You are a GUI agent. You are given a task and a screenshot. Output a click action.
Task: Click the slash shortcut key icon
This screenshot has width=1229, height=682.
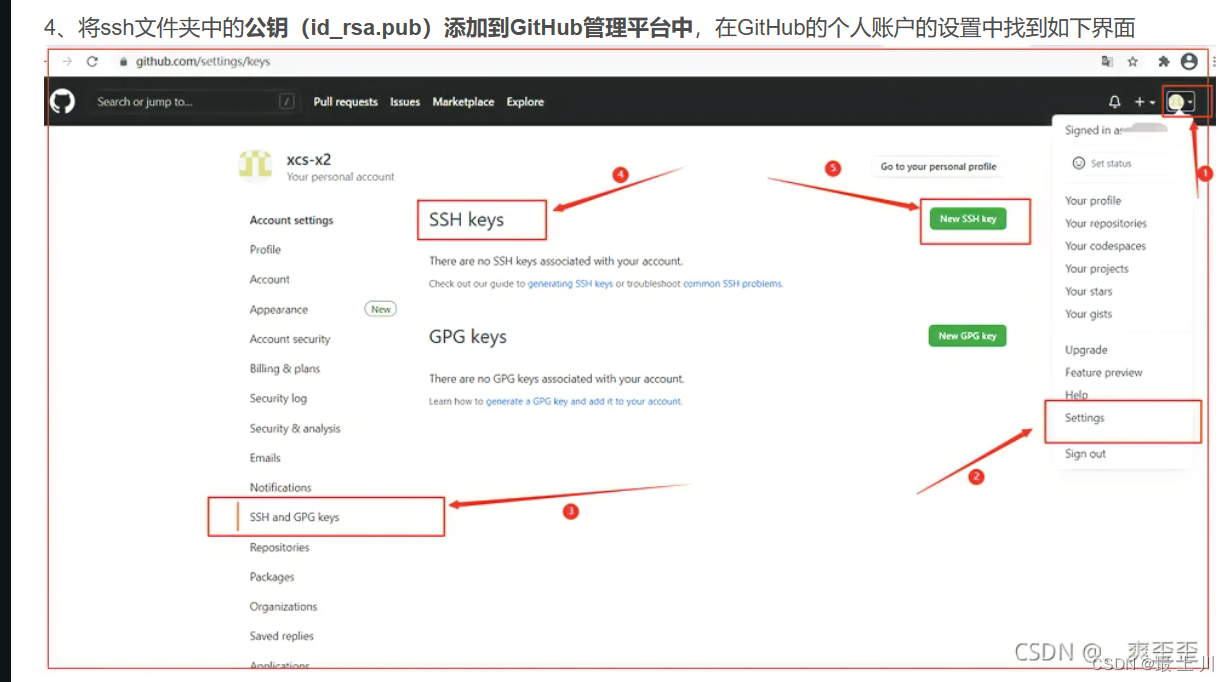click(x=286, y=102)
